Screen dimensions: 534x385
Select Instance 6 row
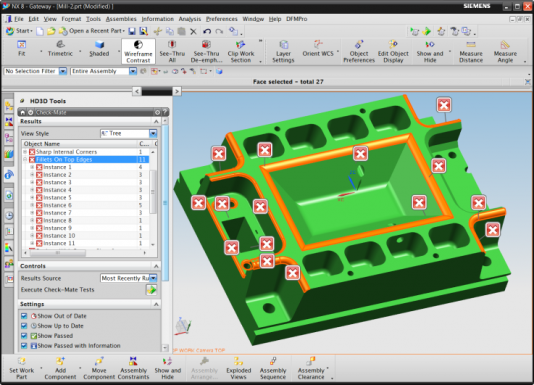(85, 205)
